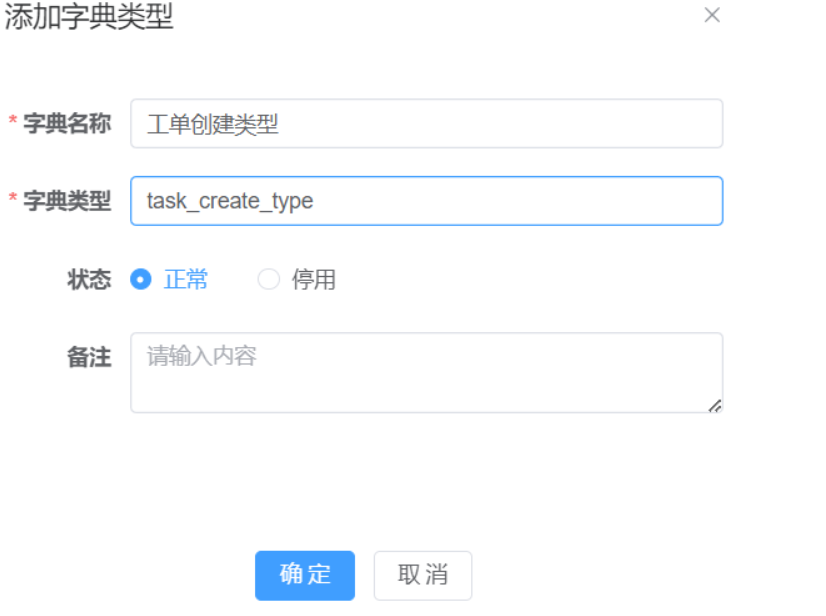This screenshot has height=616, width=826.
Task: Discard changes by clicking 取消
Action: point(421,575)
